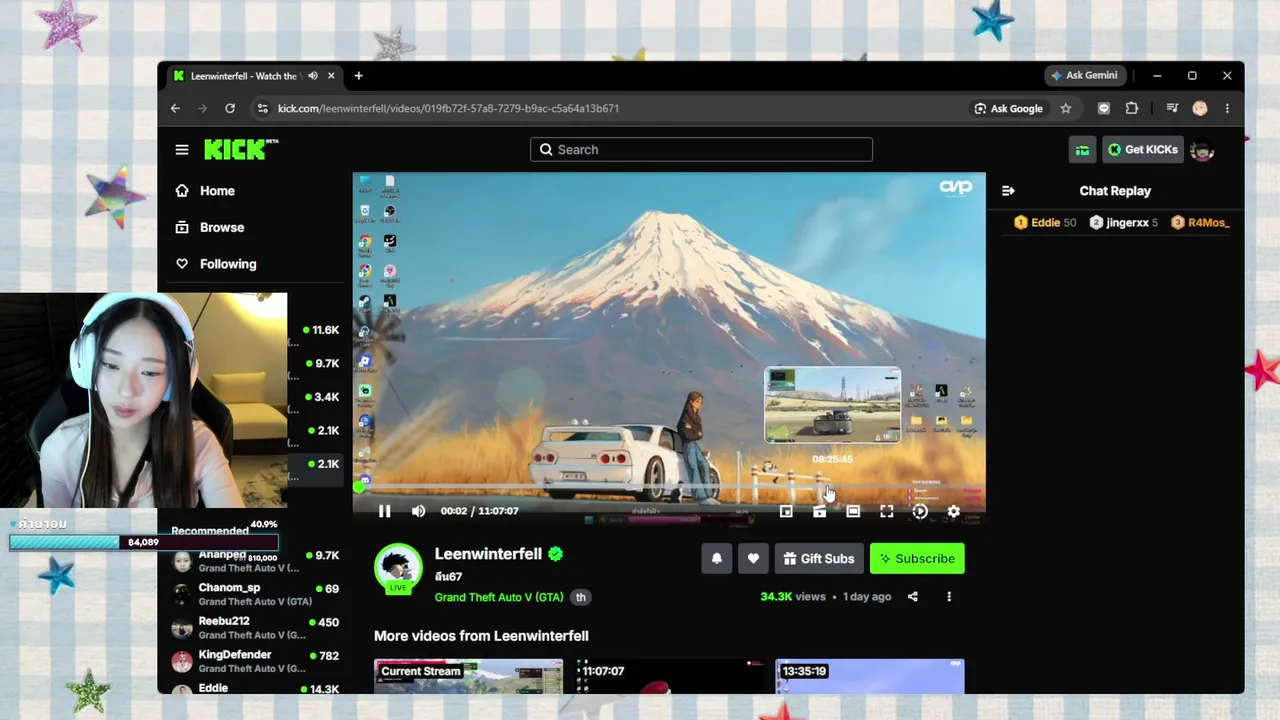Click the Get KICKs button
The image size is (1280, 720).
[x=1143, y=150]
